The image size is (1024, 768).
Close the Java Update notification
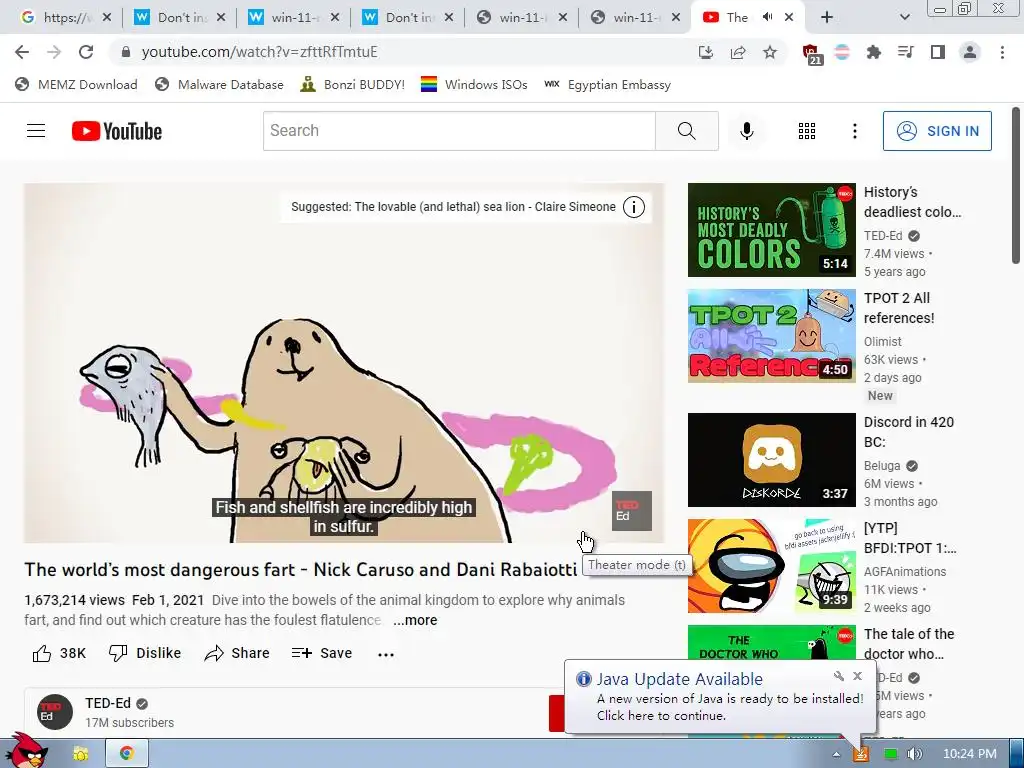pos(857,676)
